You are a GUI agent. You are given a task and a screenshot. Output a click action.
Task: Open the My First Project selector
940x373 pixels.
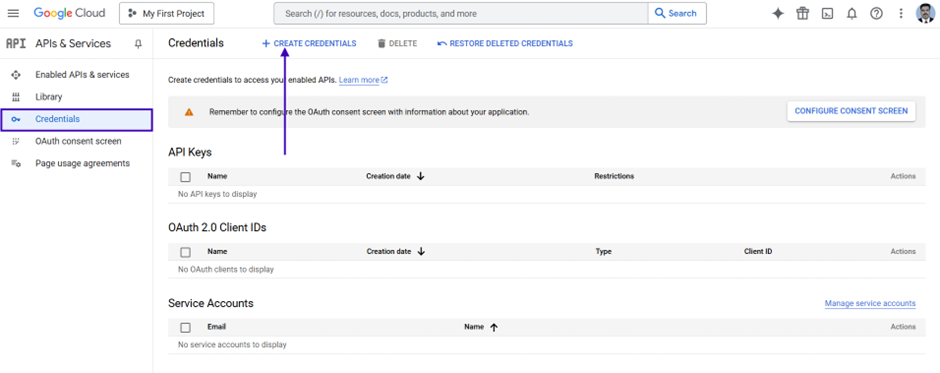[x=167, y=13]
